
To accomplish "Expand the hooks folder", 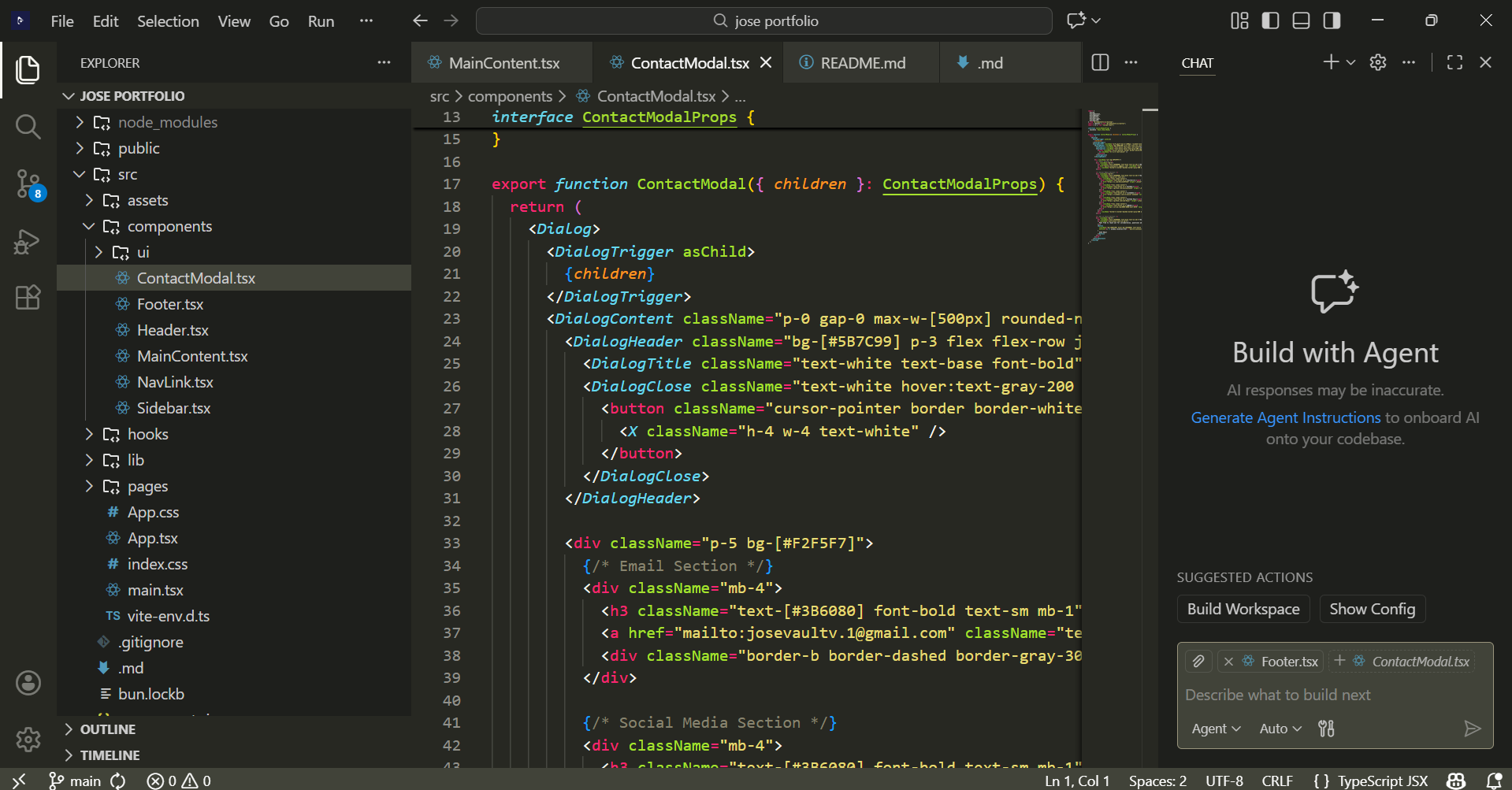I will (x=147, y=434).
